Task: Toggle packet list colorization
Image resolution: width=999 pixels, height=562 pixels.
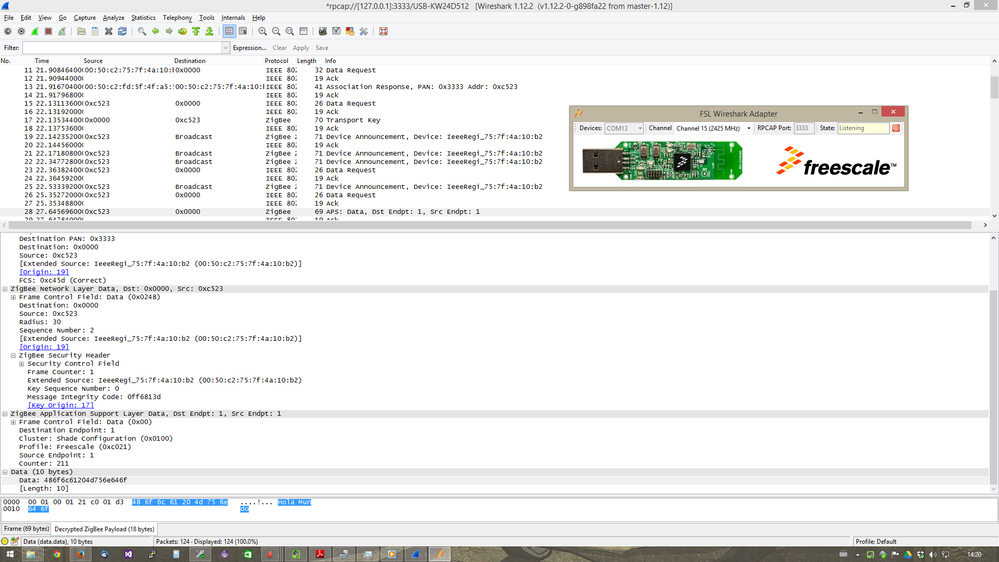Action: [x=229, y=31]
